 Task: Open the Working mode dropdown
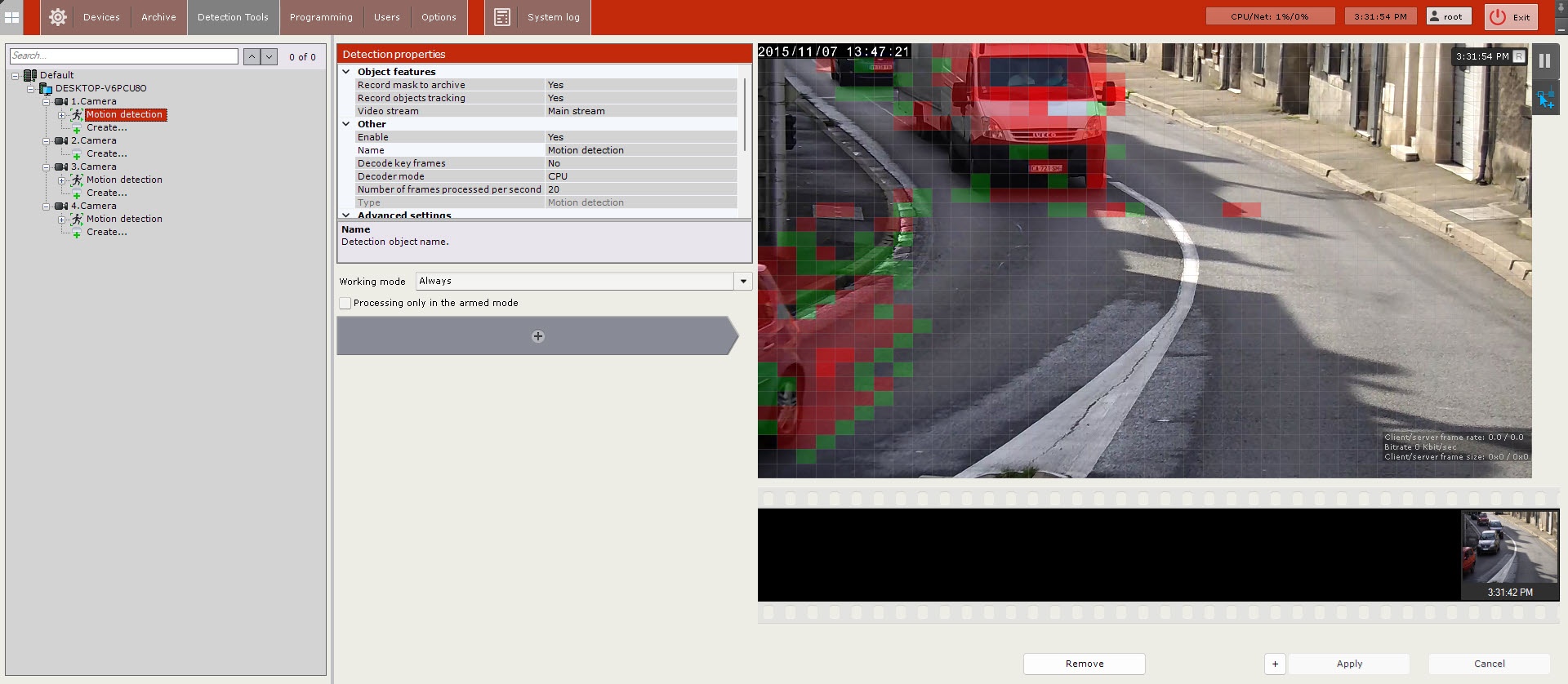point(742,281)
